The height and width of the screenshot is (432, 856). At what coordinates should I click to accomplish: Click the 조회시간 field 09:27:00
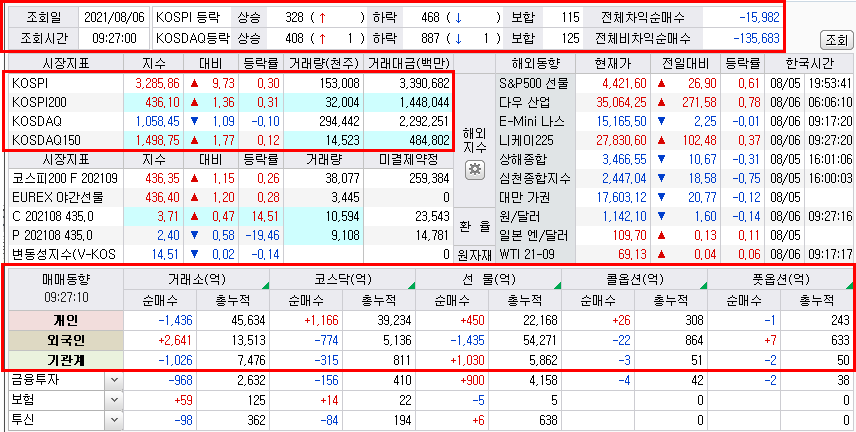pos(114,39)
